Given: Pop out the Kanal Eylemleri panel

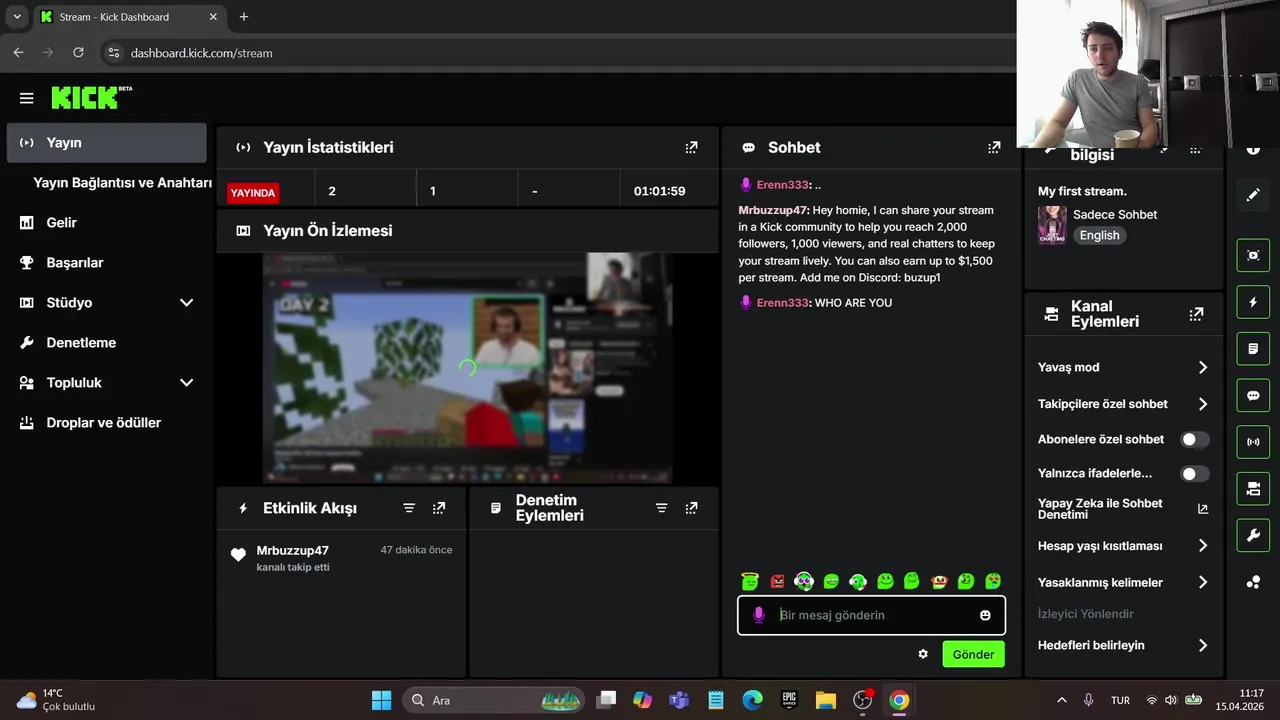Looking at the screenshot, I should pos(1196,314).
